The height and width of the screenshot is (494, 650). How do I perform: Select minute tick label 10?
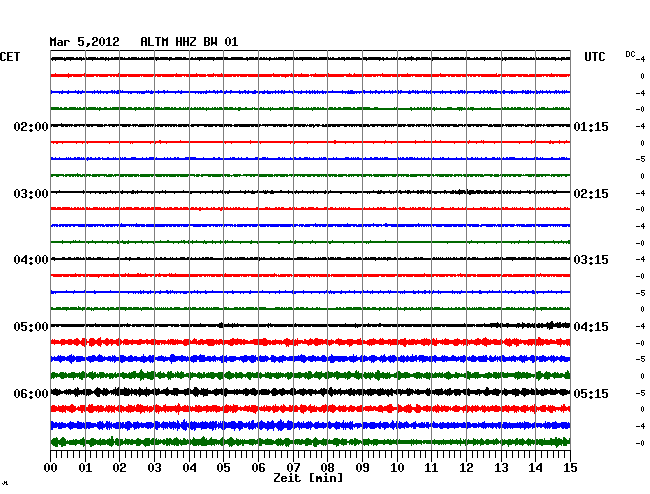[x=397, y=468]
